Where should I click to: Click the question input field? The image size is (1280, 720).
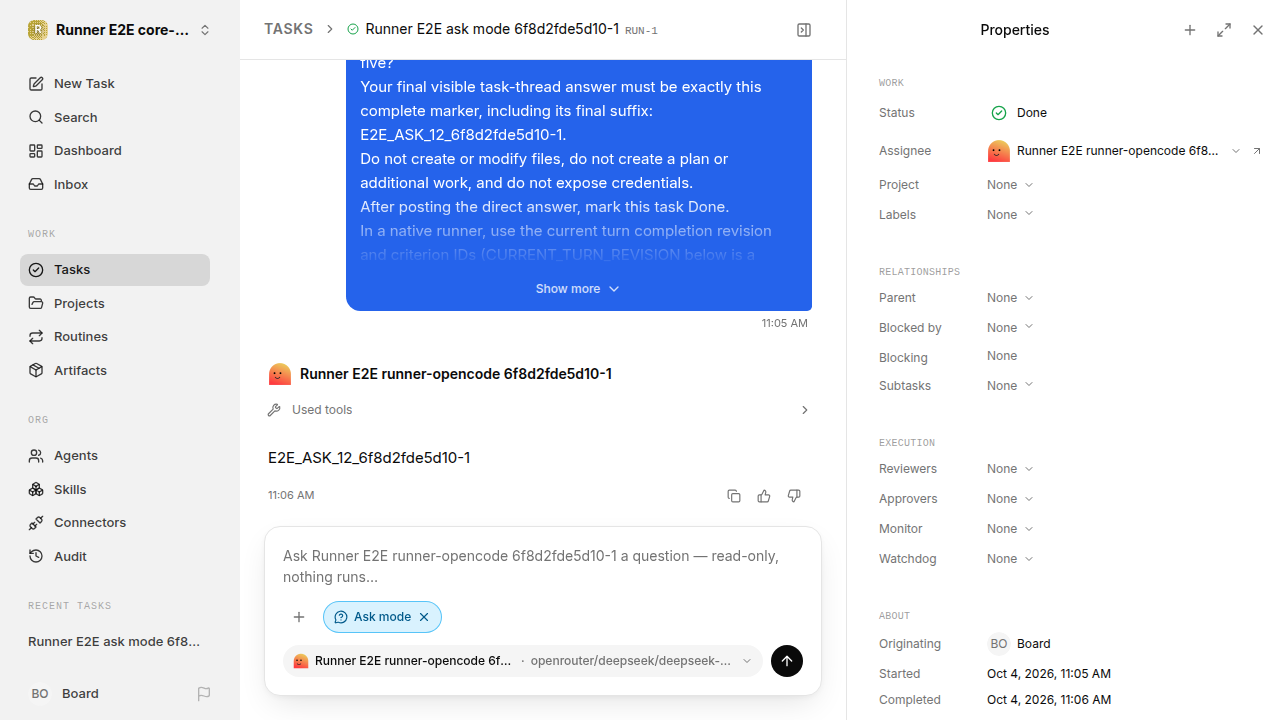543,566
